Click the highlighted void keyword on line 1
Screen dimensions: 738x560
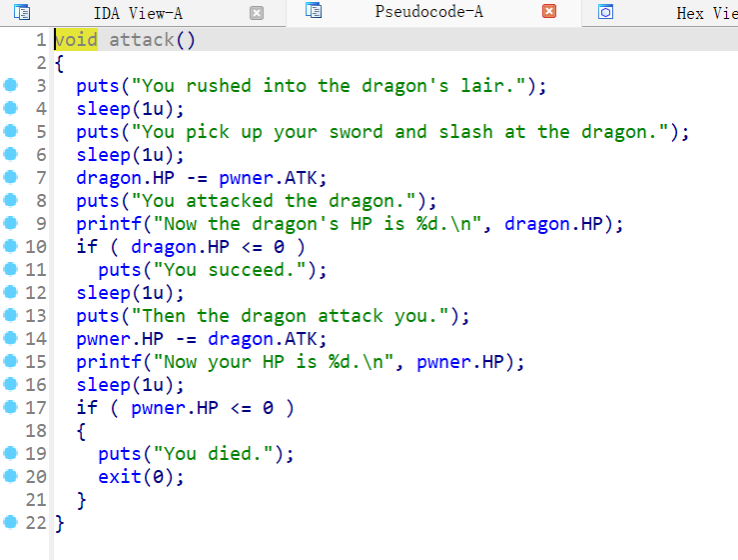tap(75, 40)
